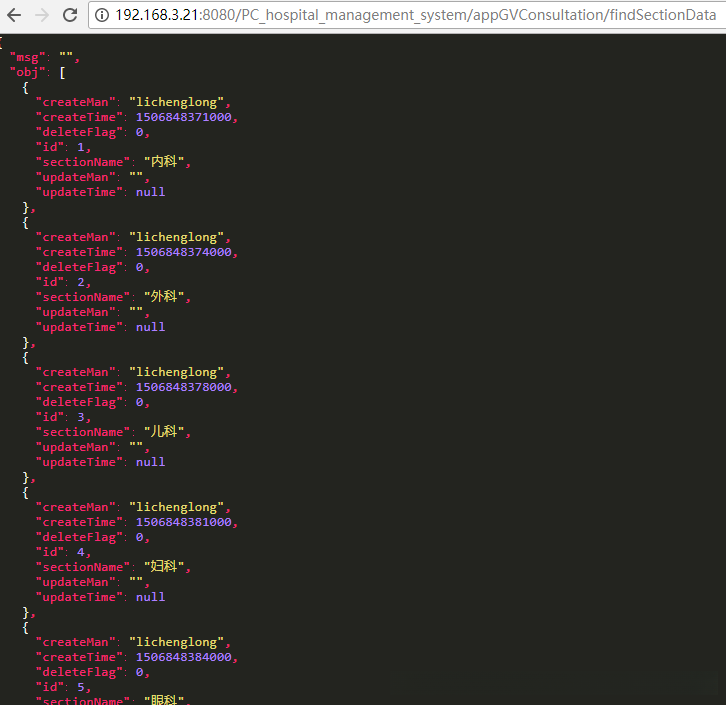Screen dimensions: 726x705
Task: Click createTime value 1506848378000
Action: [x=183, y=387]
